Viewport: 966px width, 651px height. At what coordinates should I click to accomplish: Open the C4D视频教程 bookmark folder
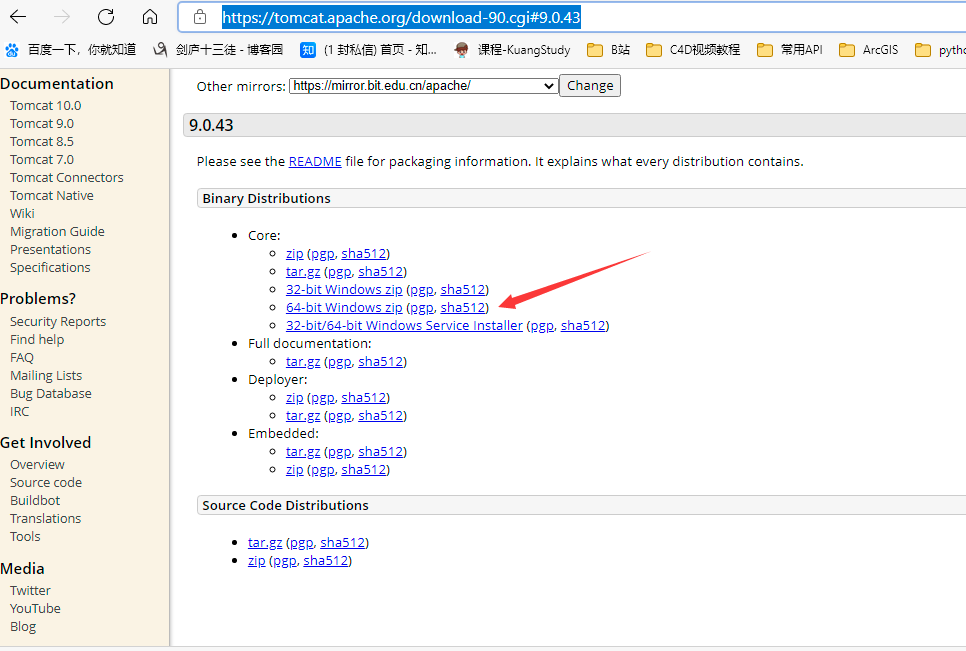click(693, 50)
